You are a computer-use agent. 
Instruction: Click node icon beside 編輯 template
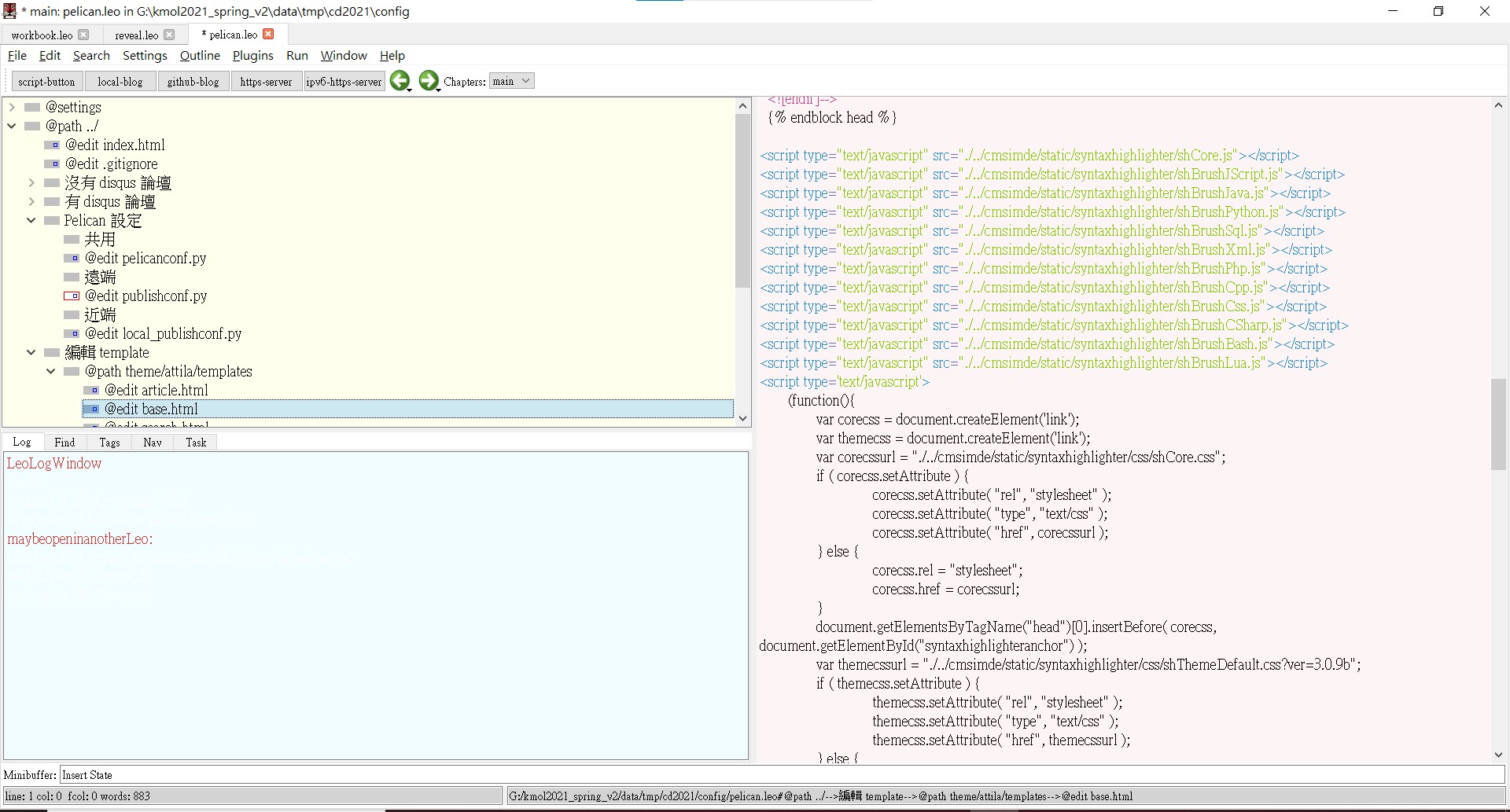coord(52,352)
